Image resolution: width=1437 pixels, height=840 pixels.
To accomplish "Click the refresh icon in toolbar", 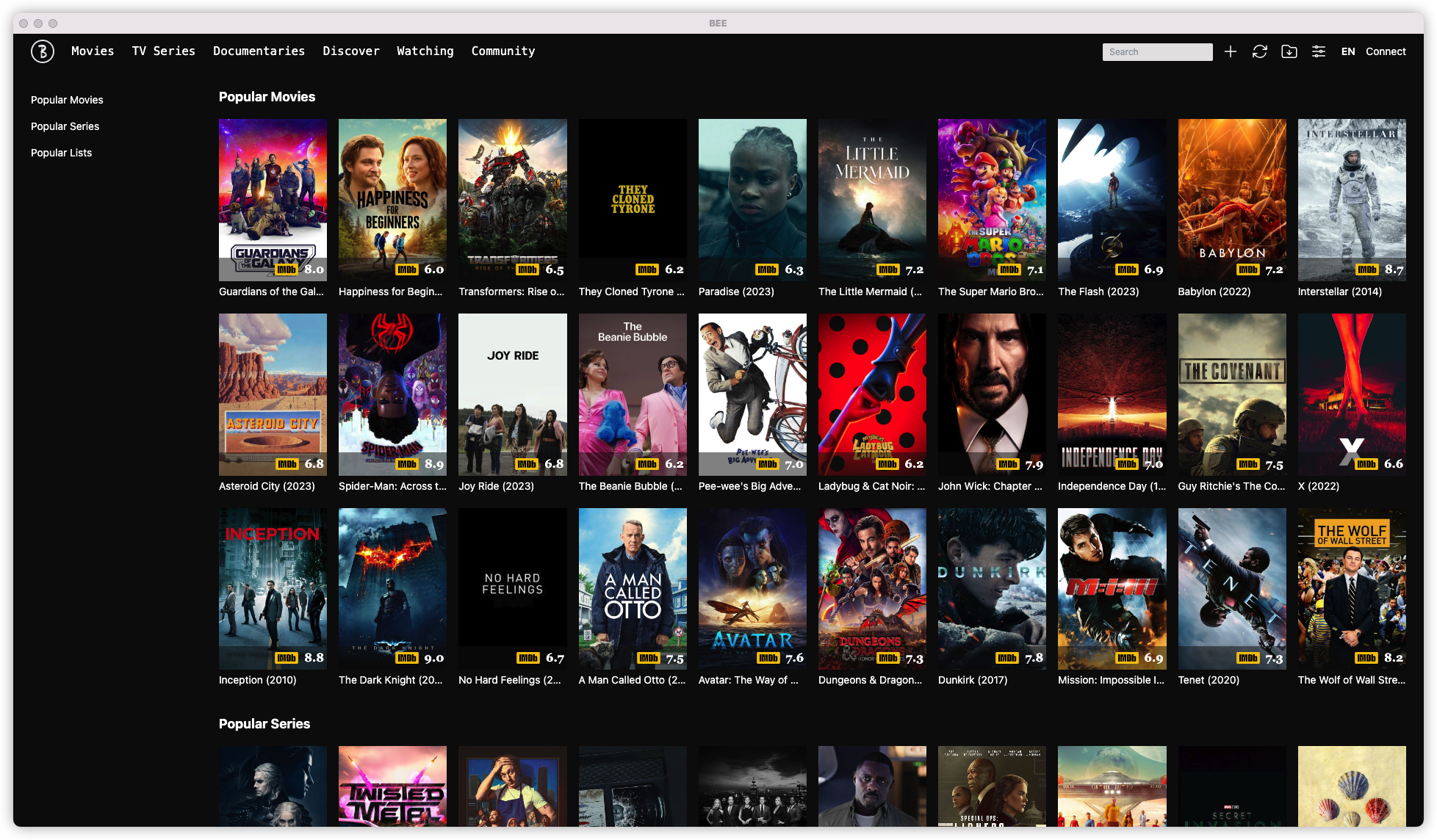I will (1260, 51).
